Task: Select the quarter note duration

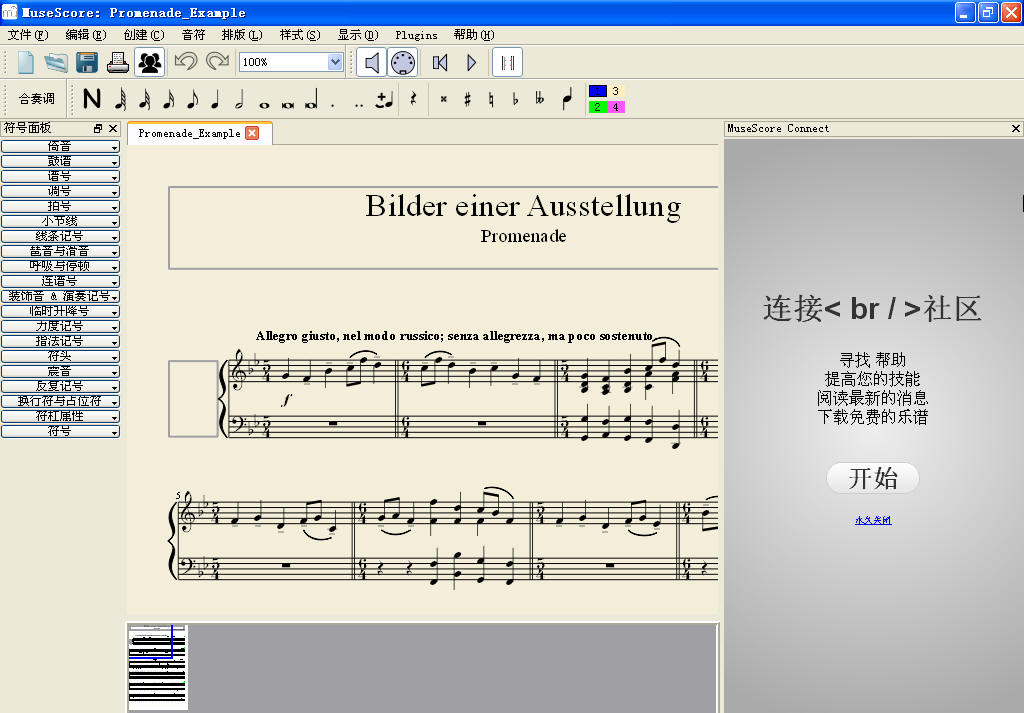Action: pos(216,99)
